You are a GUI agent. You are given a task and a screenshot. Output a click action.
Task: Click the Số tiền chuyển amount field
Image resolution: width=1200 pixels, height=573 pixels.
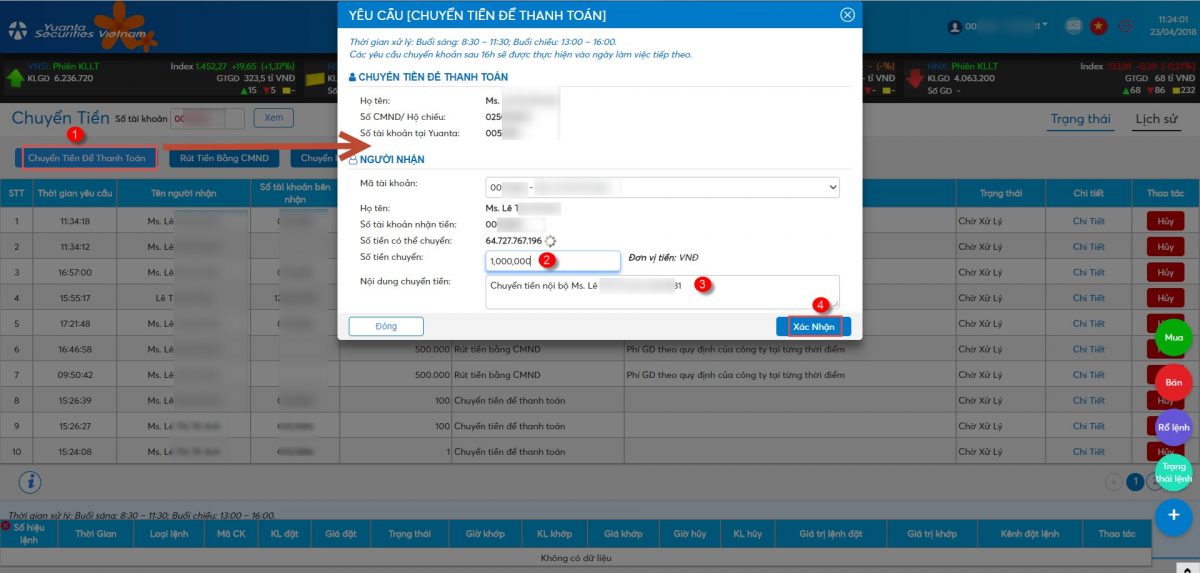552,261
